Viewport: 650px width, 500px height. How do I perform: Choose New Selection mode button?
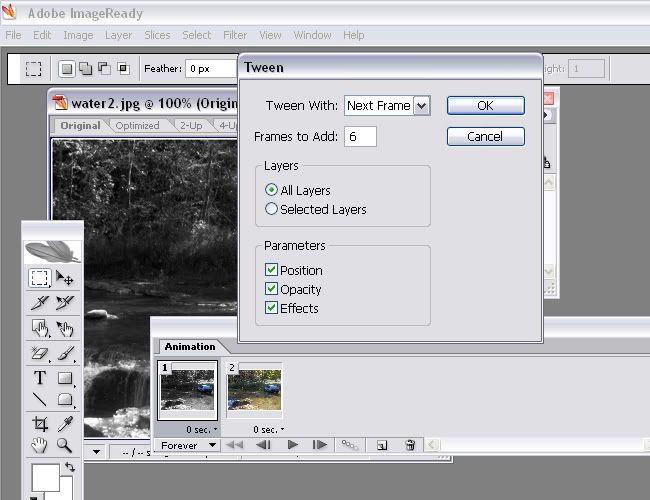pyautogui.click(x=67, y=68)
